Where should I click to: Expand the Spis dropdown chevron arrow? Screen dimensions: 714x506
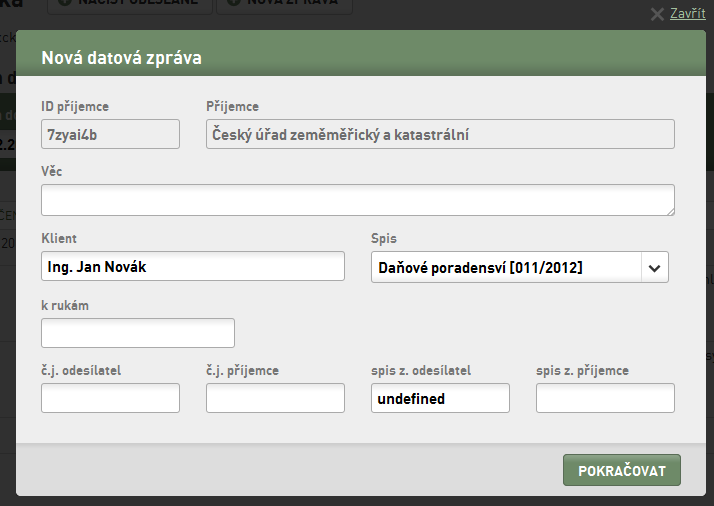click(654, 268)
